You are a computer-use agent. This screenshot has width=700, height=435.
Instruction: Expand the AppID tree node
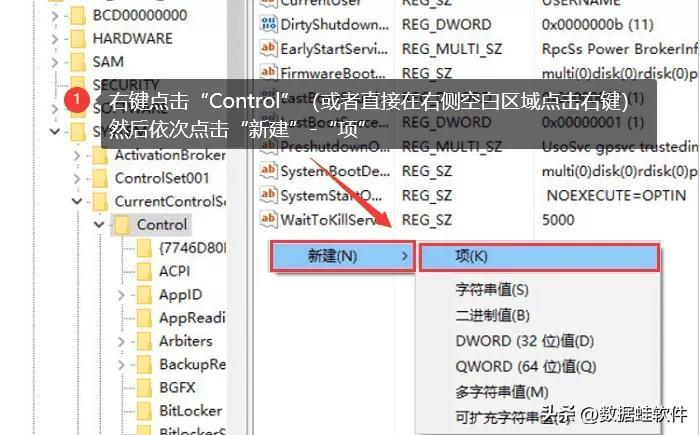(x=121, y=295)
